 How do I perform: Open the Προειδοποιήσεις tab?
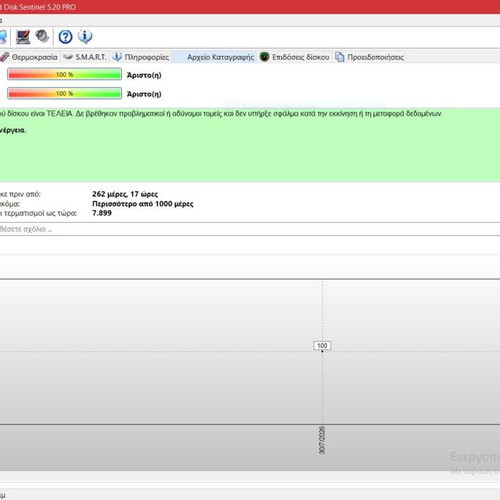pyautogui.click(x=375, y=57)
